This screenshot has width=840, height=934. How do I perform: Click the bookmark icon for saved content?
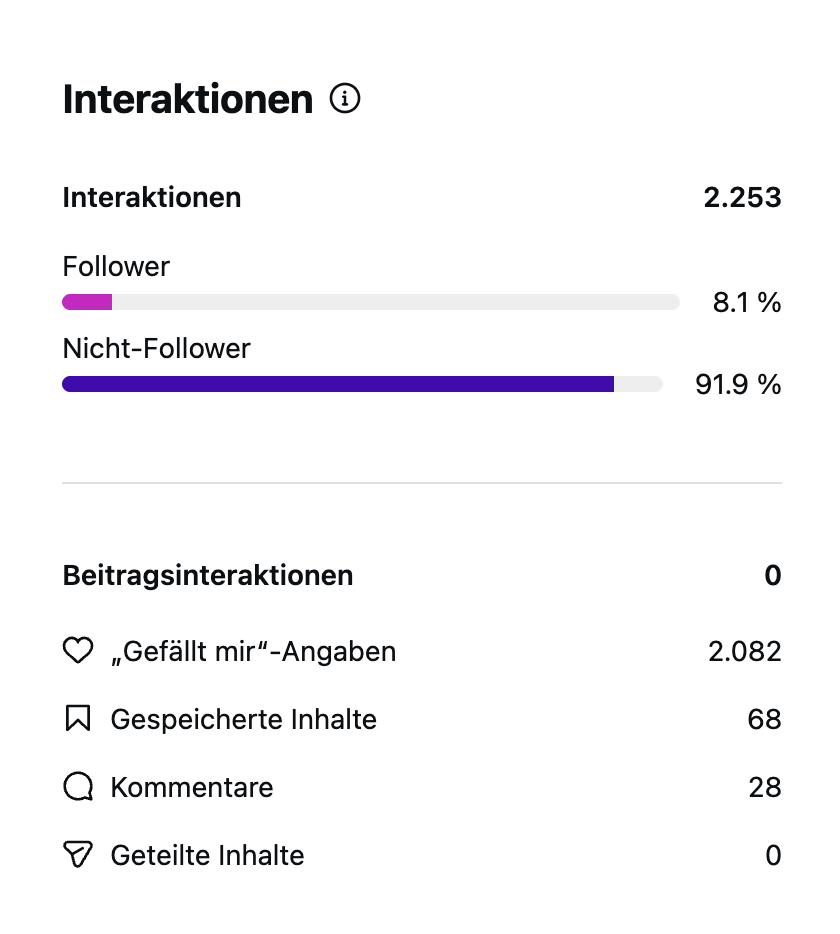[77, 719]
